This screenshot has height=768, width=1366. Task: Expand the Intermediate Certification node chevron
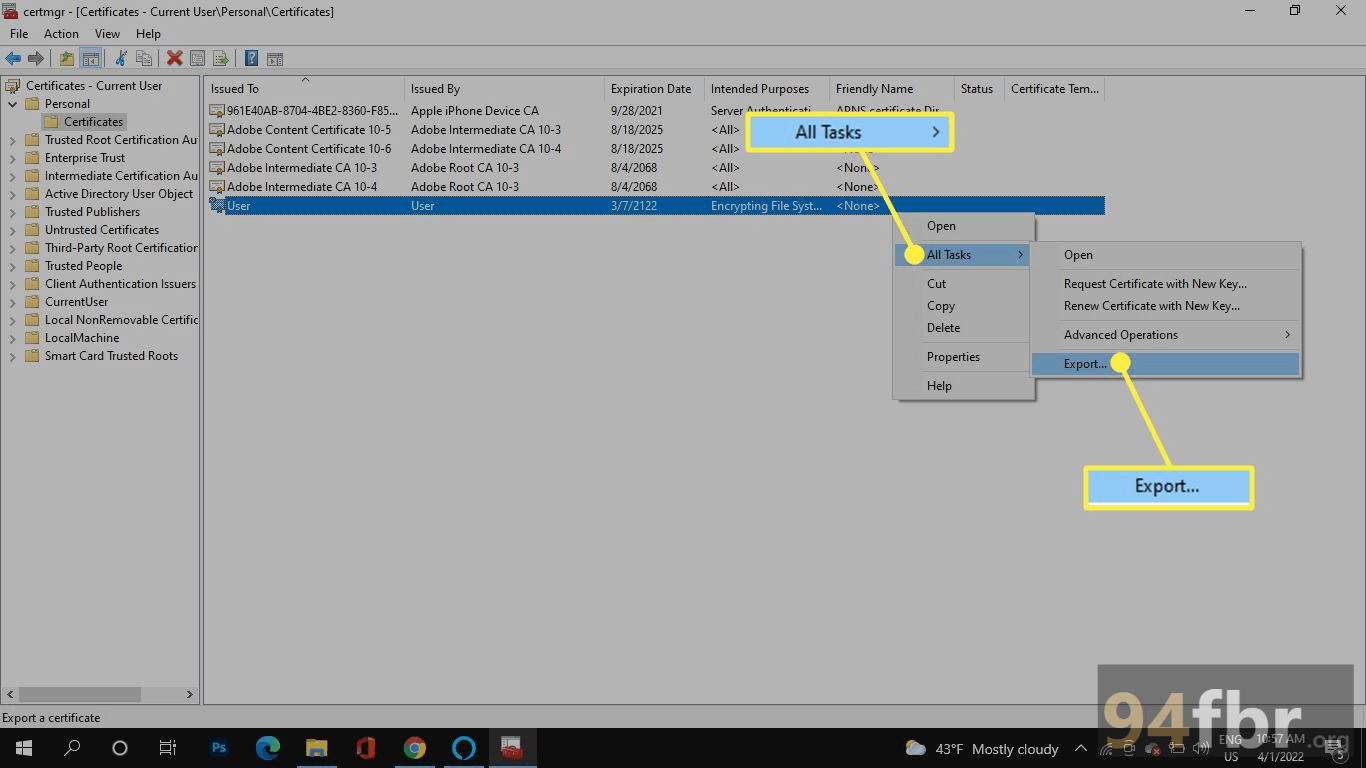coord(12,176)
